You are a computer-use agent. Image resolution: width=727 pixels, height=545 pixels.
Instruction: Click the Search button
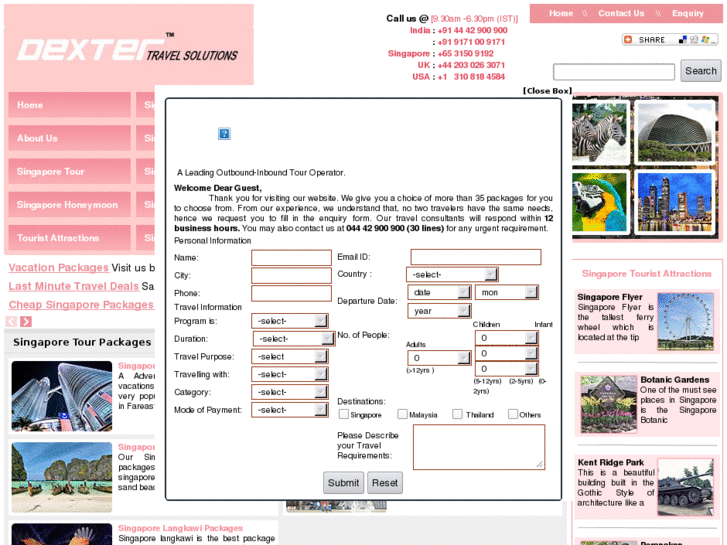click(701, 71)
